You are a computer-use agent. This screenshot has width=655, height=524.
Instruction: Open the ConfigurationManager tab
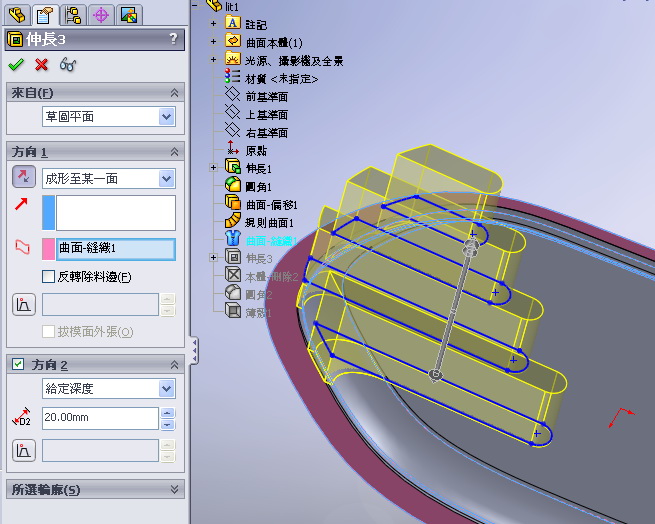click(73, 15)
